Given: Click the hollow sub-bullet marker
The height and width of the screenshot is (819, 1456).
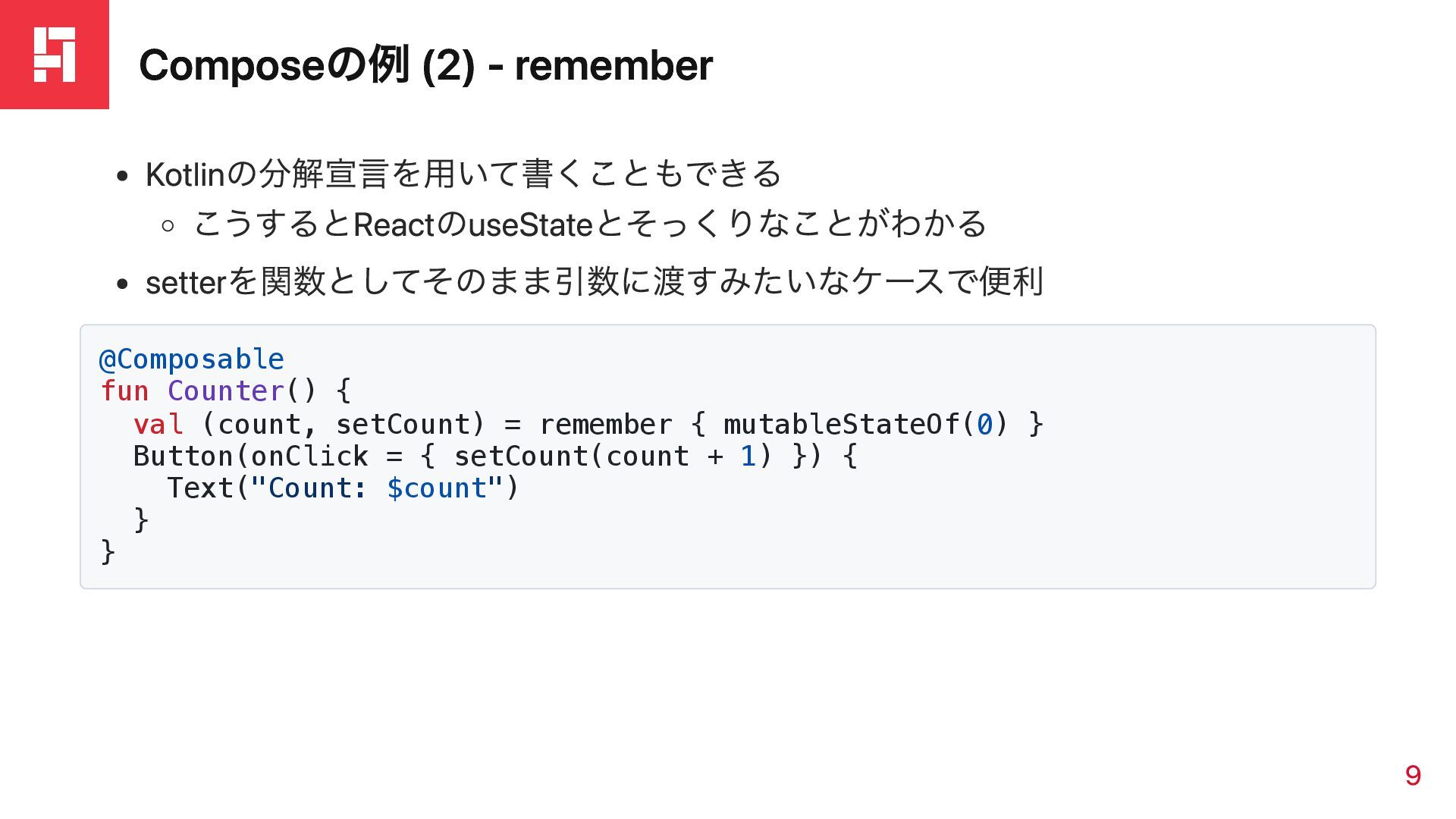Looking at the screenshot, I should pos(168,225).
